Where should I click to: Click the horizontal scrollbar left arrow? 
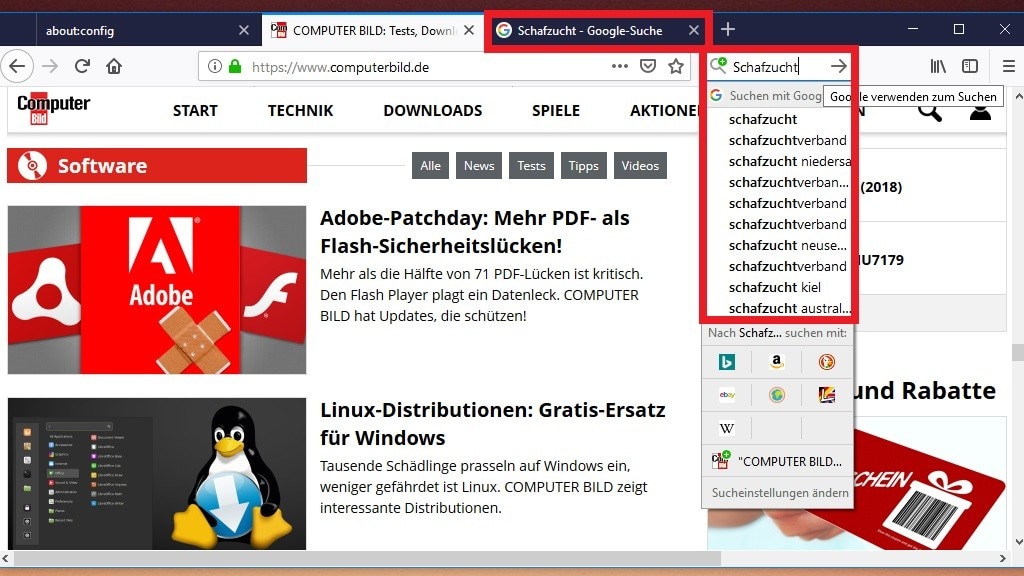[6, 558]
